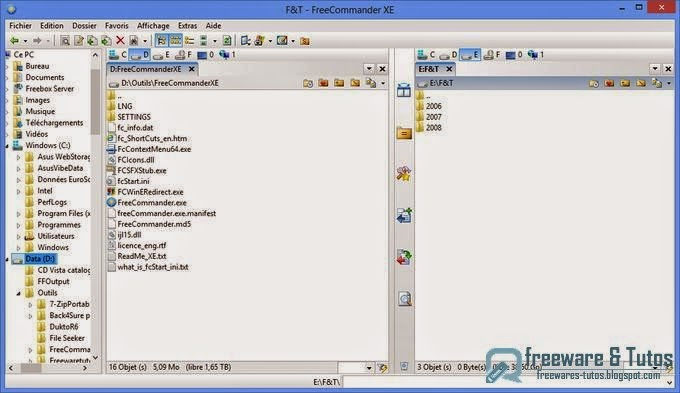Screen dimensions: 680x393
Task: Open network location 1 in right panel
Action: (536, 55)
